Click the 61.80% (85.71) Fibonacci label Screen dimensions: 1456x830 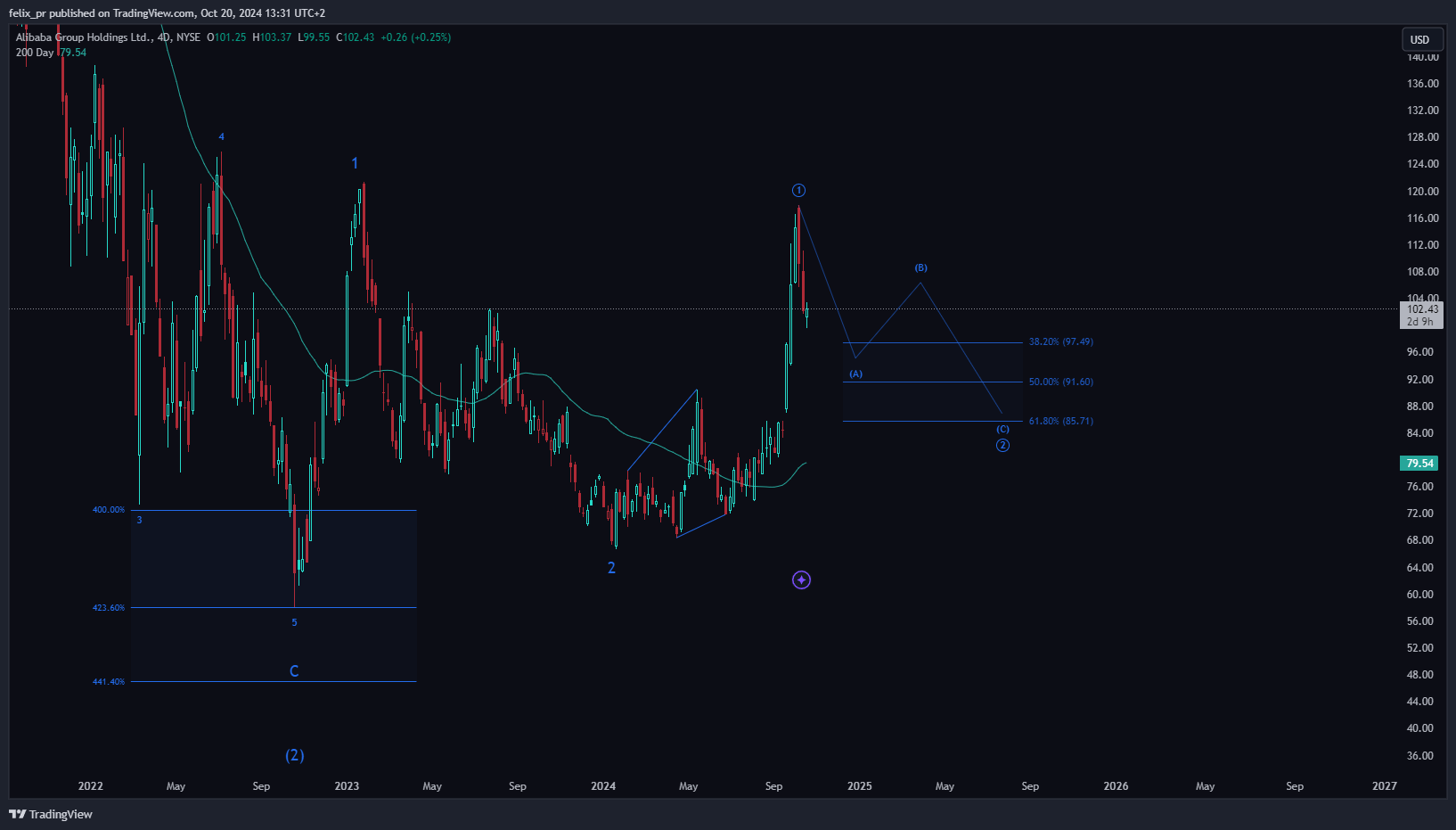coord(1060,421)
